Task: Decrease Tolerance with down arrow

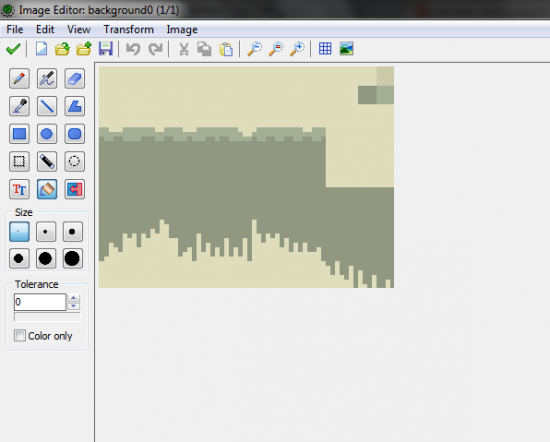Action: pyautogui.click(x=74, y=306)
